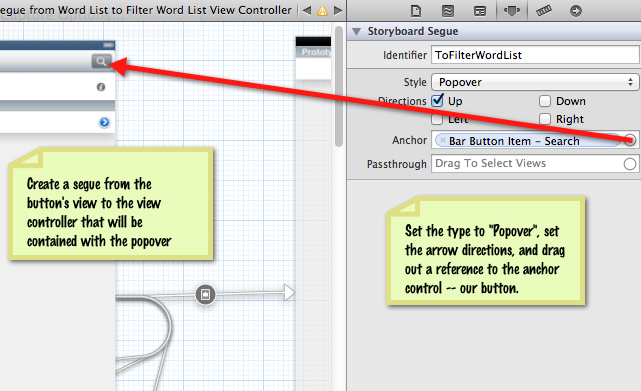The height and width of the screenshot is (391, 641).
Task: Go to next issue with right arrow
Action: 338,10
